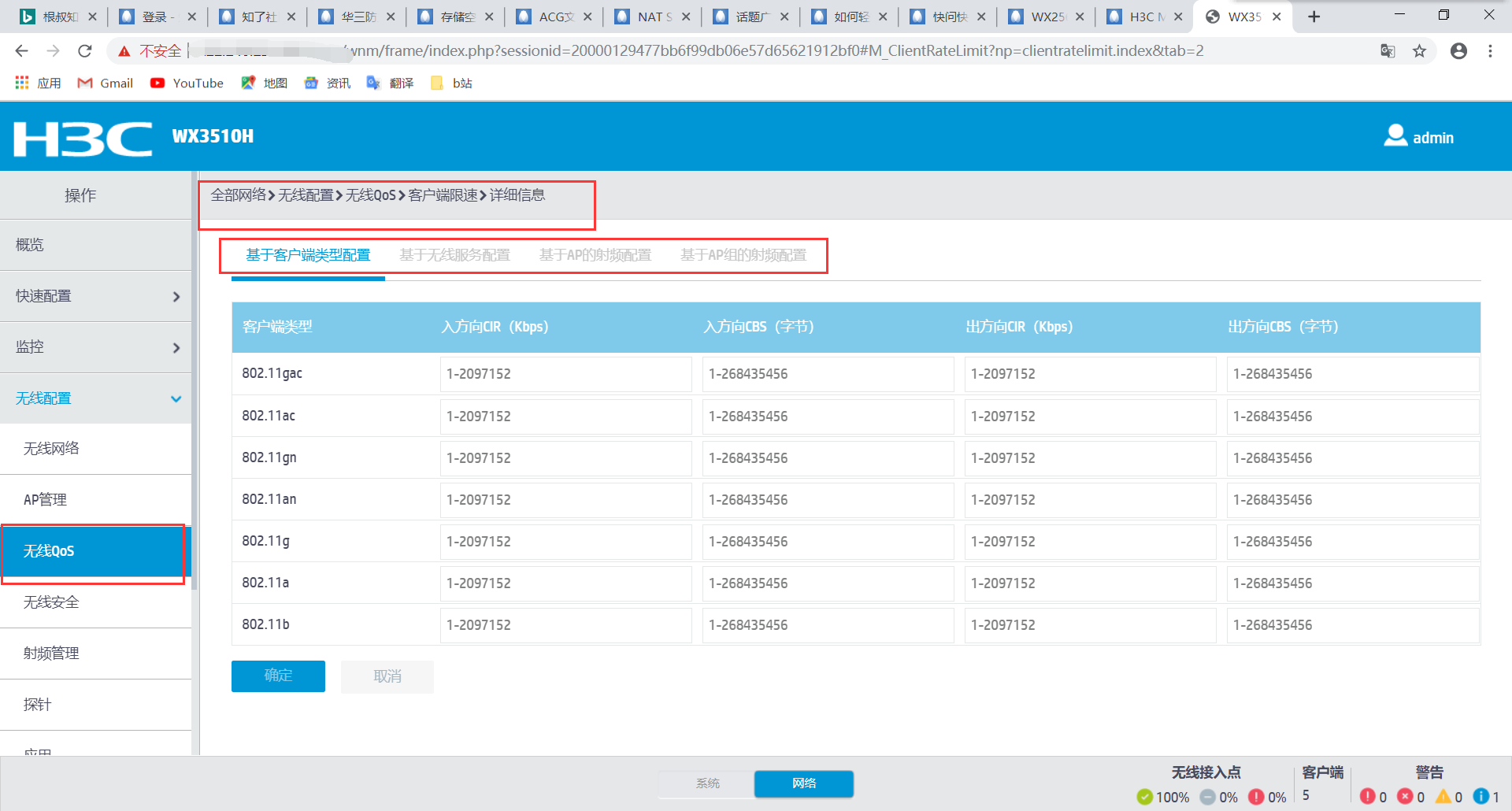Click the blue info alert icon

[x=1480, y=796]
